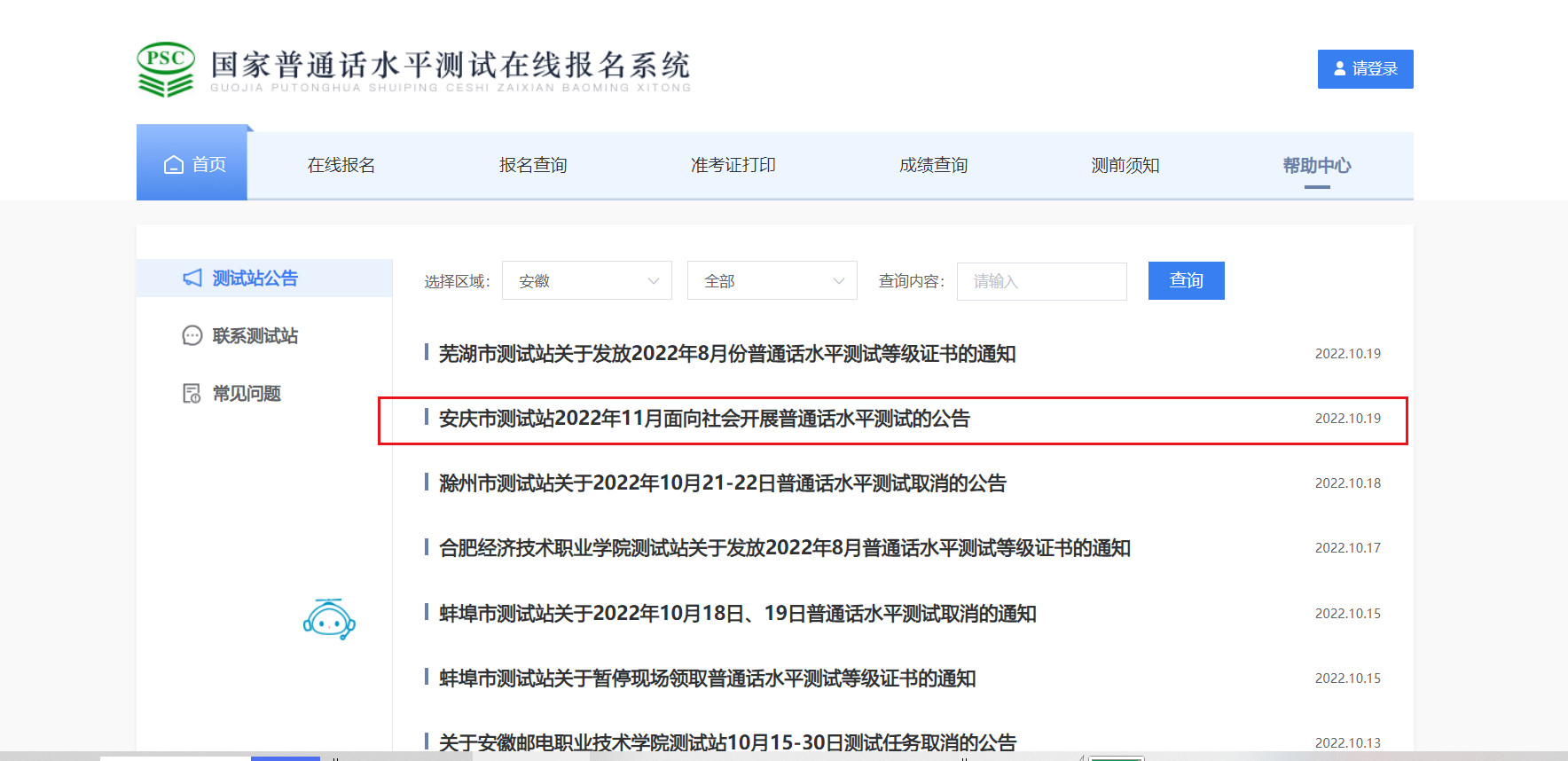Click the chat bubble icon beside 联系测试站
Image resolution: width=1568 pixels, height=761 pixels.
pos(192,336)
